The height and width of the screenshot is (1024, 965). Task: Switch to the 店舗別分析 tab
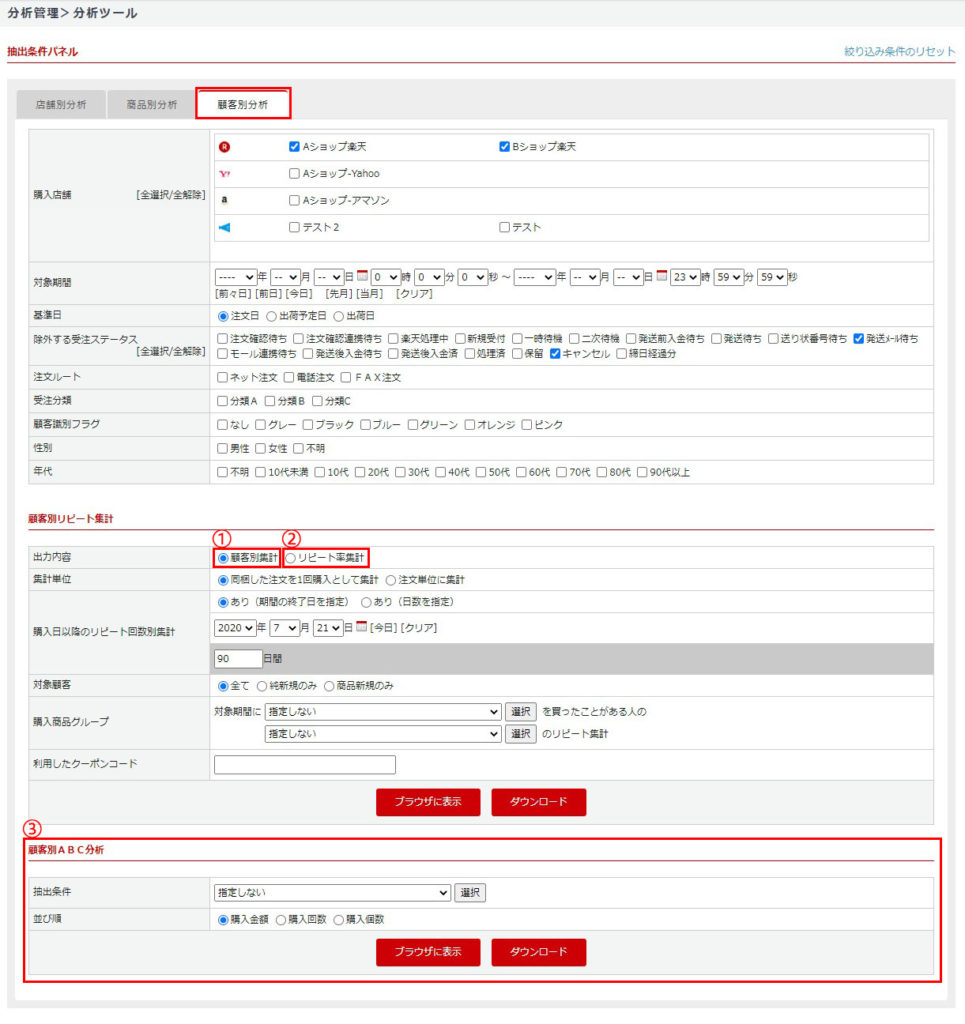pos(61,104)
